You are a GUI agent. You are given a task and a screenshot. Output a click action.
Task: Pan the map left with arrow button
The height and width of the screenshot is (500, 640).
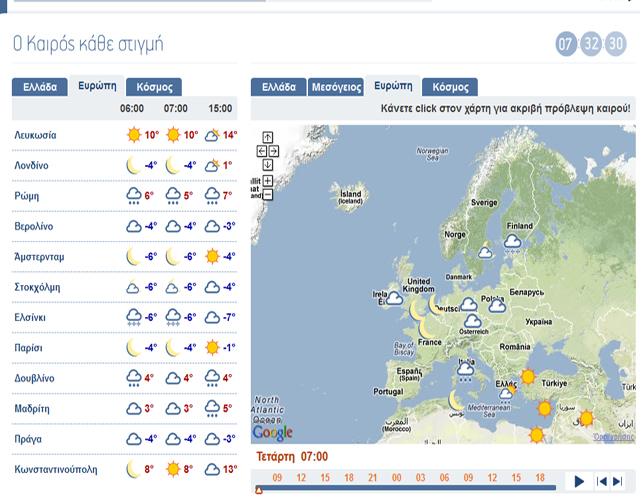tap(261, 151)
